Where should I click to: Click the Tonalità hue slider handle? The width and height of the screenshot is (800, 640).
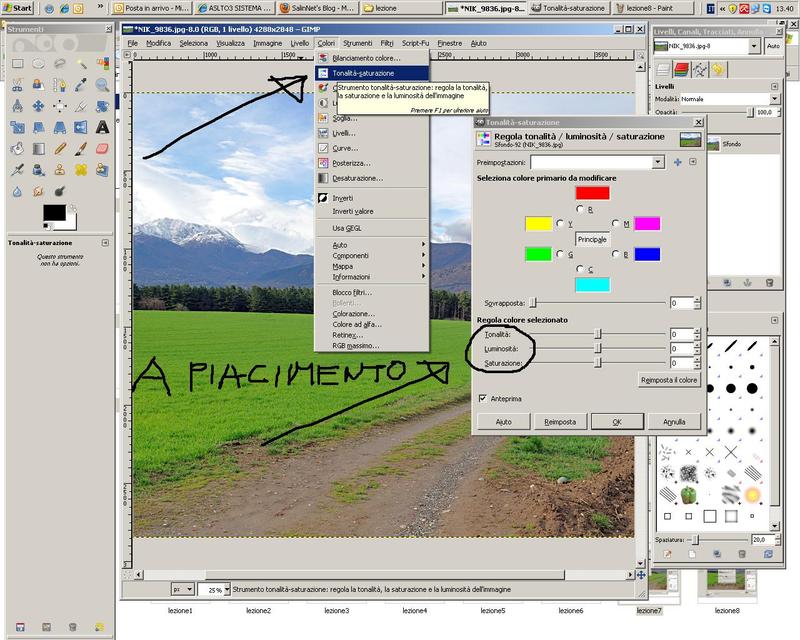(x=598, y=334)
